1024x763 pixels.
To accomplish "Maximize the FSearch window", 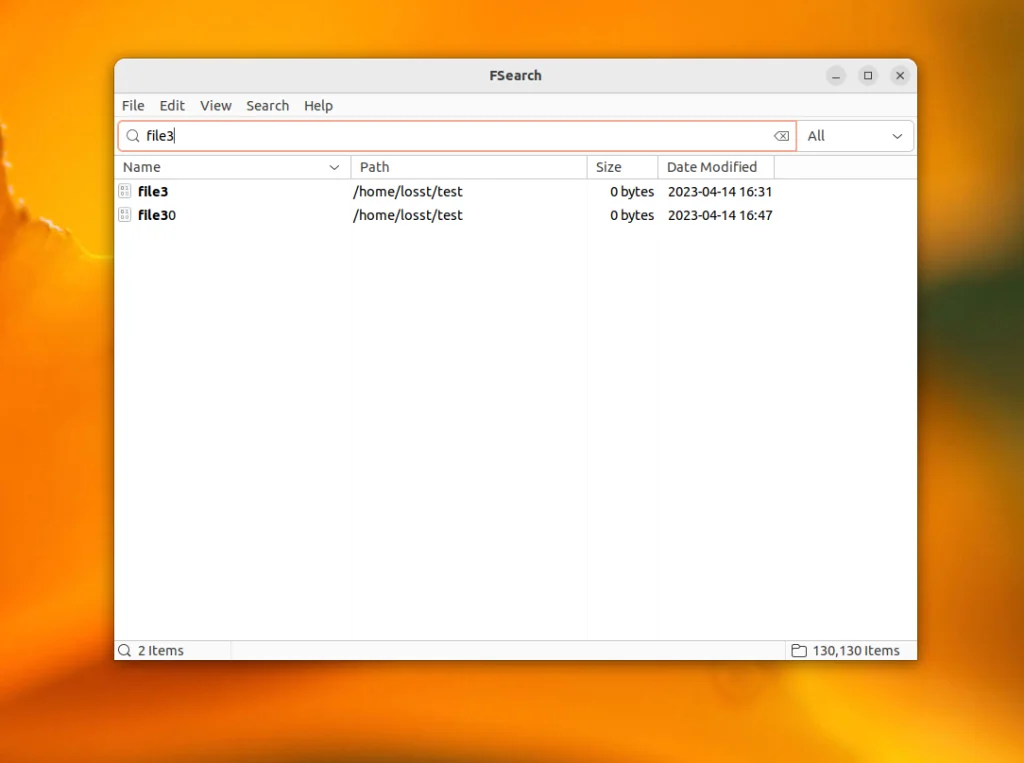I will (x=868, y=76).
